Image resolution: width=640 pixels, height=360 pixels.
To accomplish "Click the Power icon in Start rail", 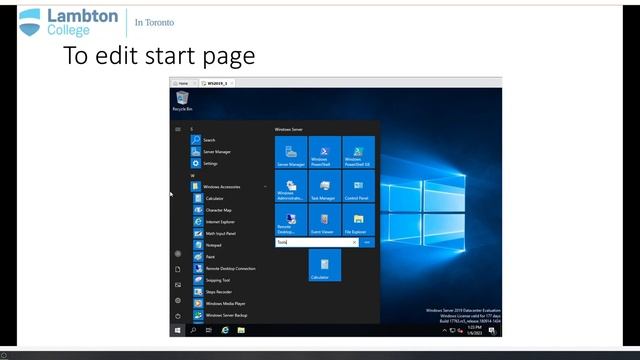I will (178, 316).
